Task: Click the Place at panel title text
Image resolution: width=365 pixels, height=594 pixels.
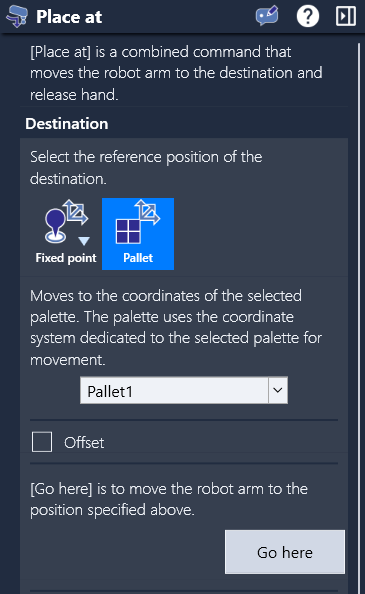Action: [x=69, y=17]
